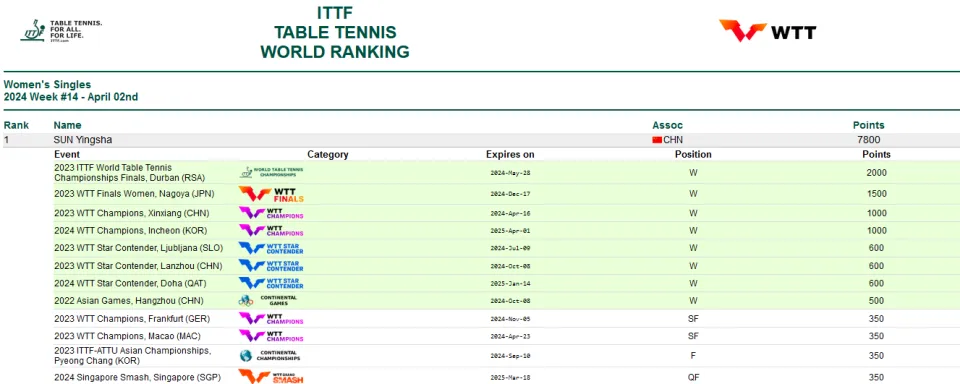Click WTT Star Contender icon for Ljubljana
Viewport: 960px width, 384px height.
click(271, 248)
